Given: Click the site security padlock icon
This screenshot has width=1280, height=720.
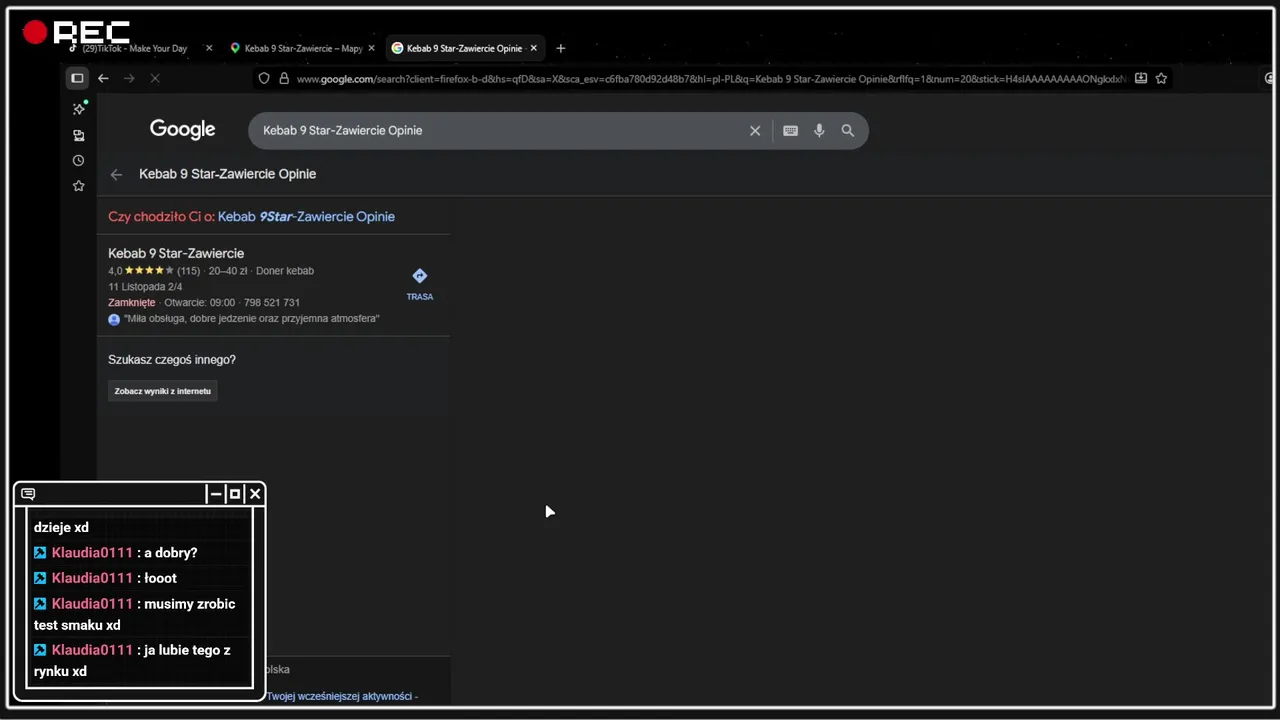Looking at the screenshot, I should coord(284,78).
